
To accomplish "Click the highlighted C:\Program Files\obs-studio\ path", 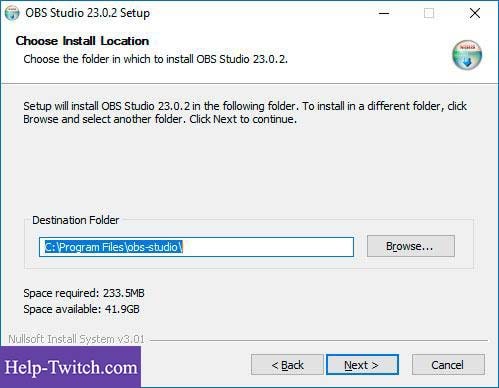I will (x=114, y=247).
